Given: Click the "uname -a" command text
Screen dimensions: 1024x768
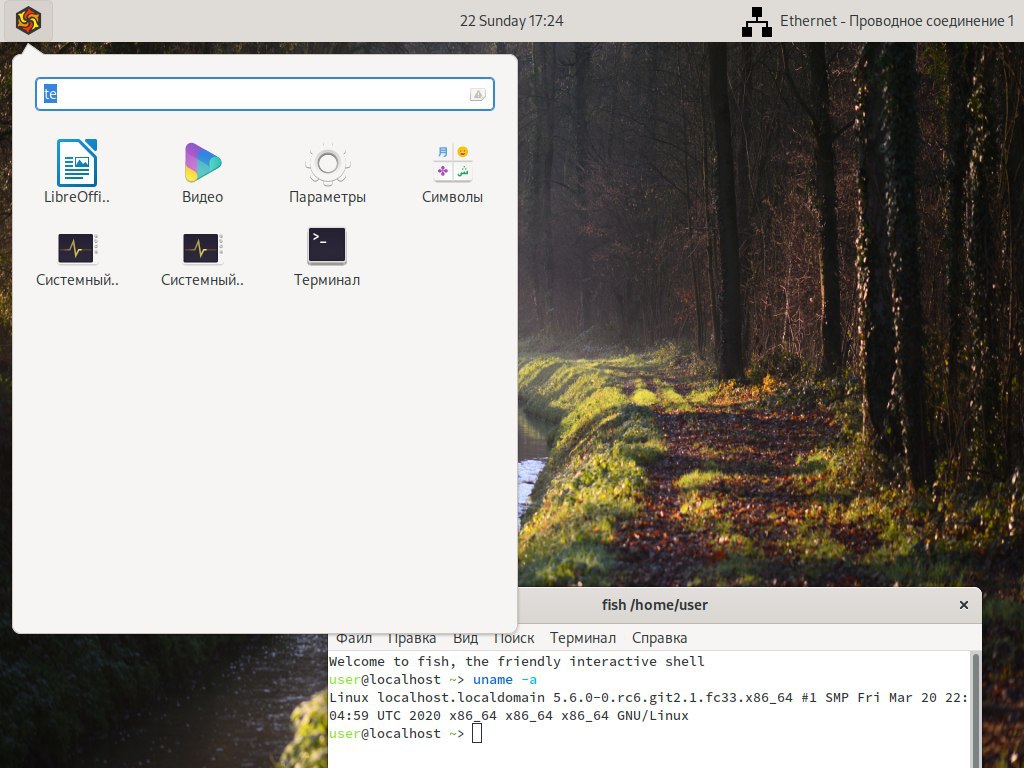Looking at the screenshot, I should [505, 679].
